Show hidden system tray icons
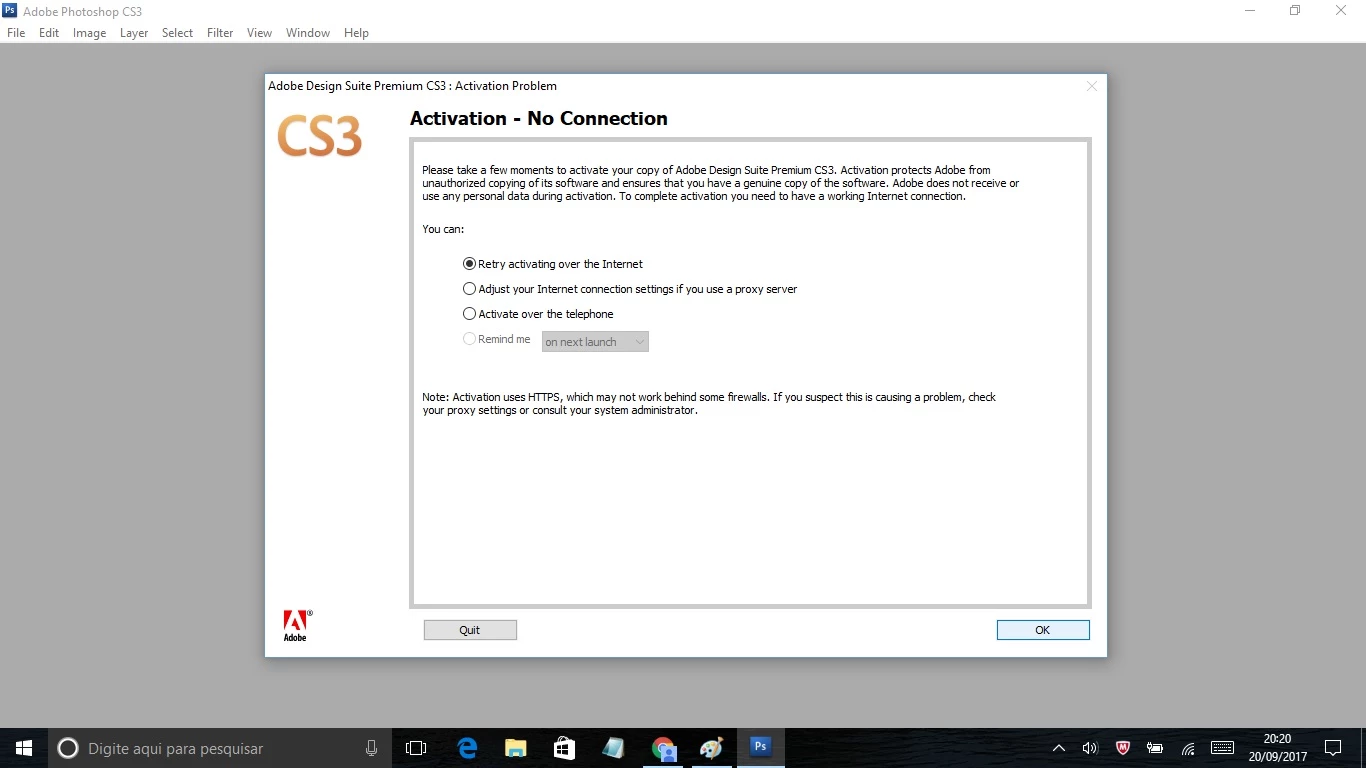1366x768 pixels. (1059, 748)
